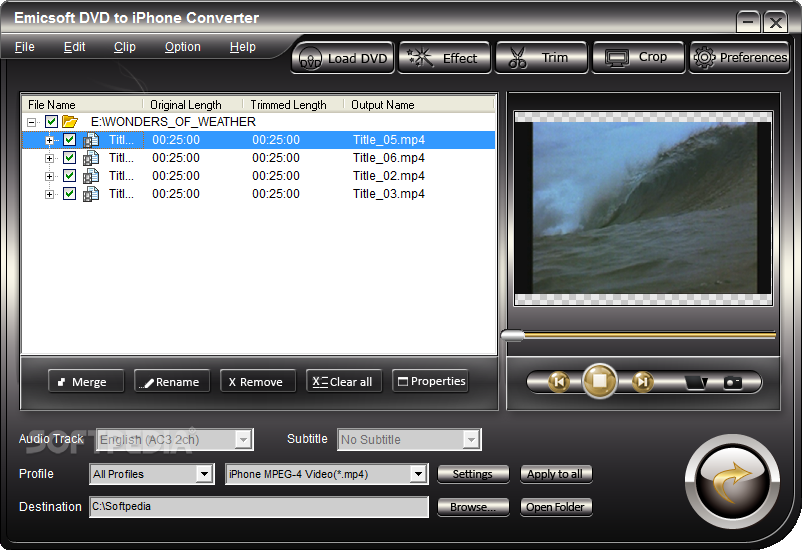Open the Trim scissors tool
The width and height of the screenshot is (802, 550).
click(541, 58)
